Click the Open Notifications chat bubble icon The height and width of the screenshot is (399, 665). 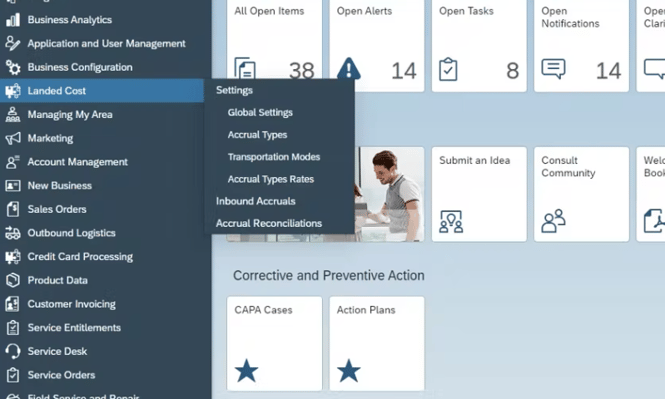point(553,69)
